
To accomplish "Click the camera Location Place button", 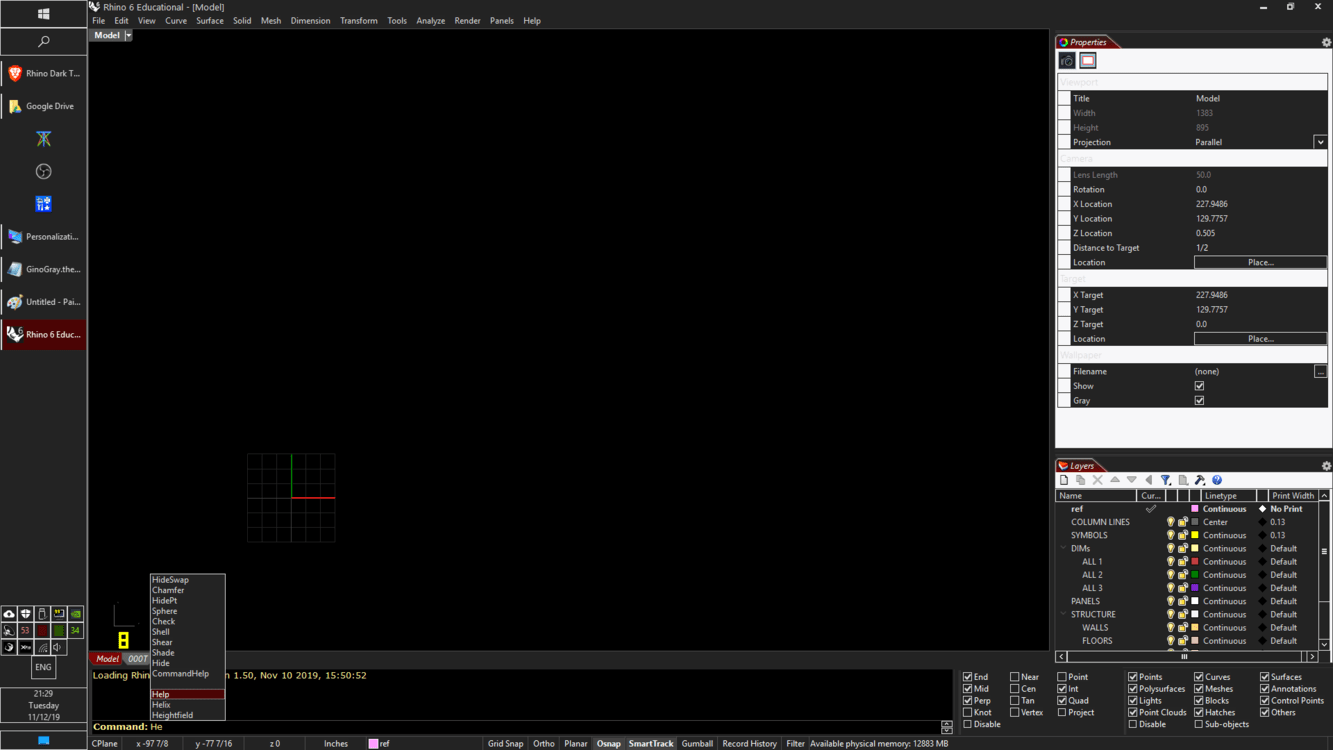I will tap(1260, 262).
